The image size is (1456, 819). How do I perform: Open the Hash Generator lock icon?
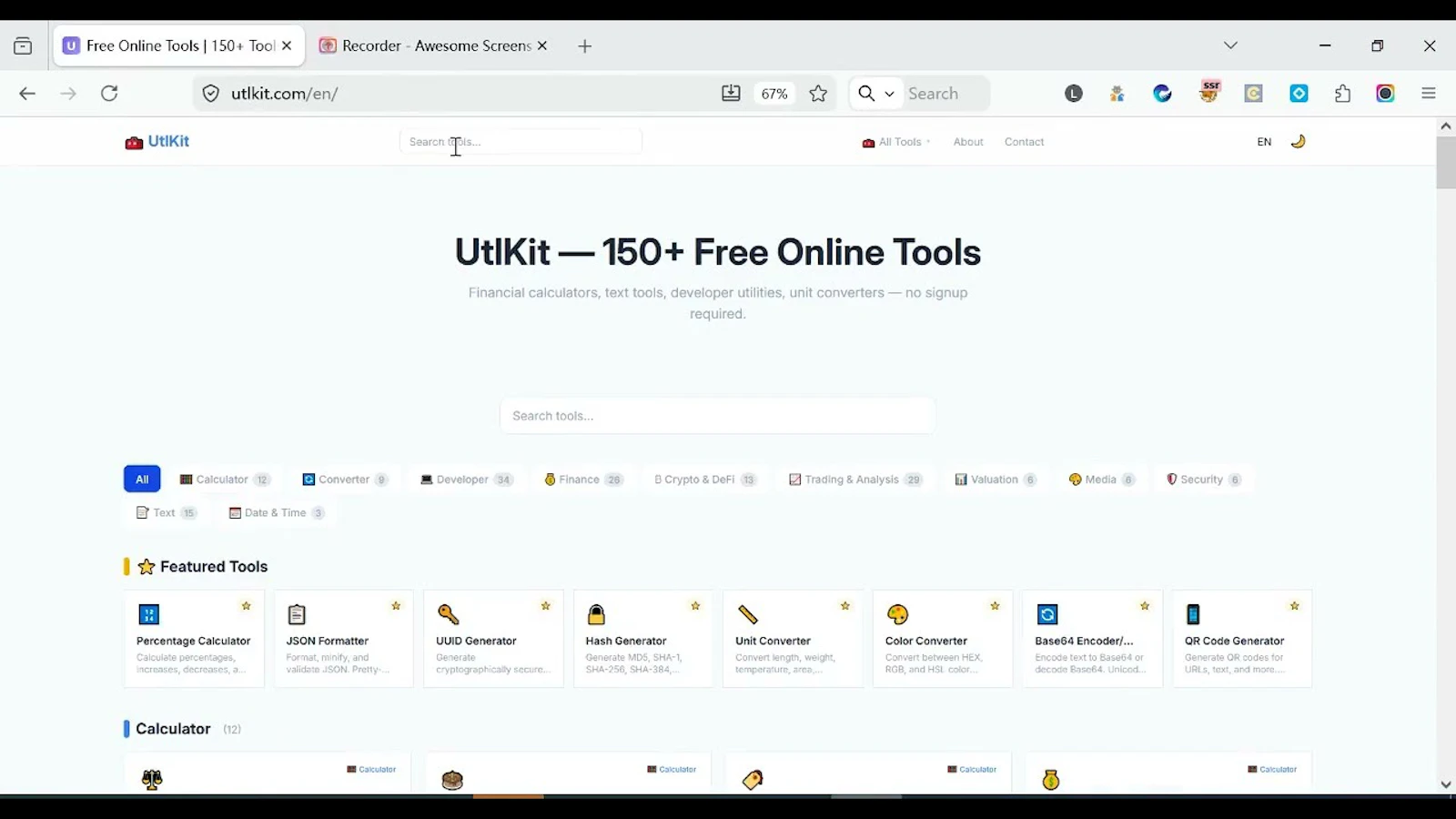[596, 615]
